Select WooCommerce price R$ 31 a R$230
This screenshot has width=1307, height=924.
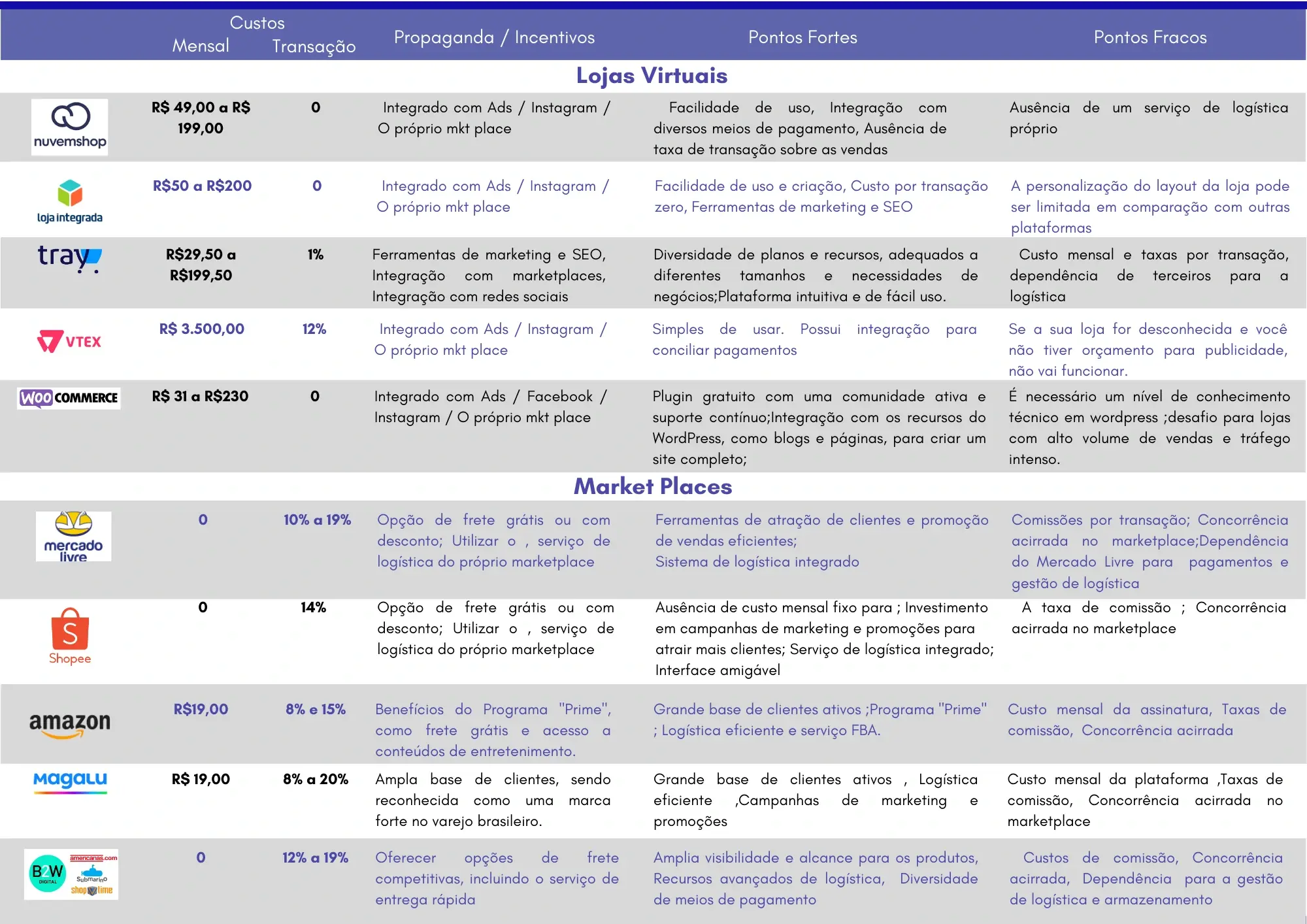[200, 396]
